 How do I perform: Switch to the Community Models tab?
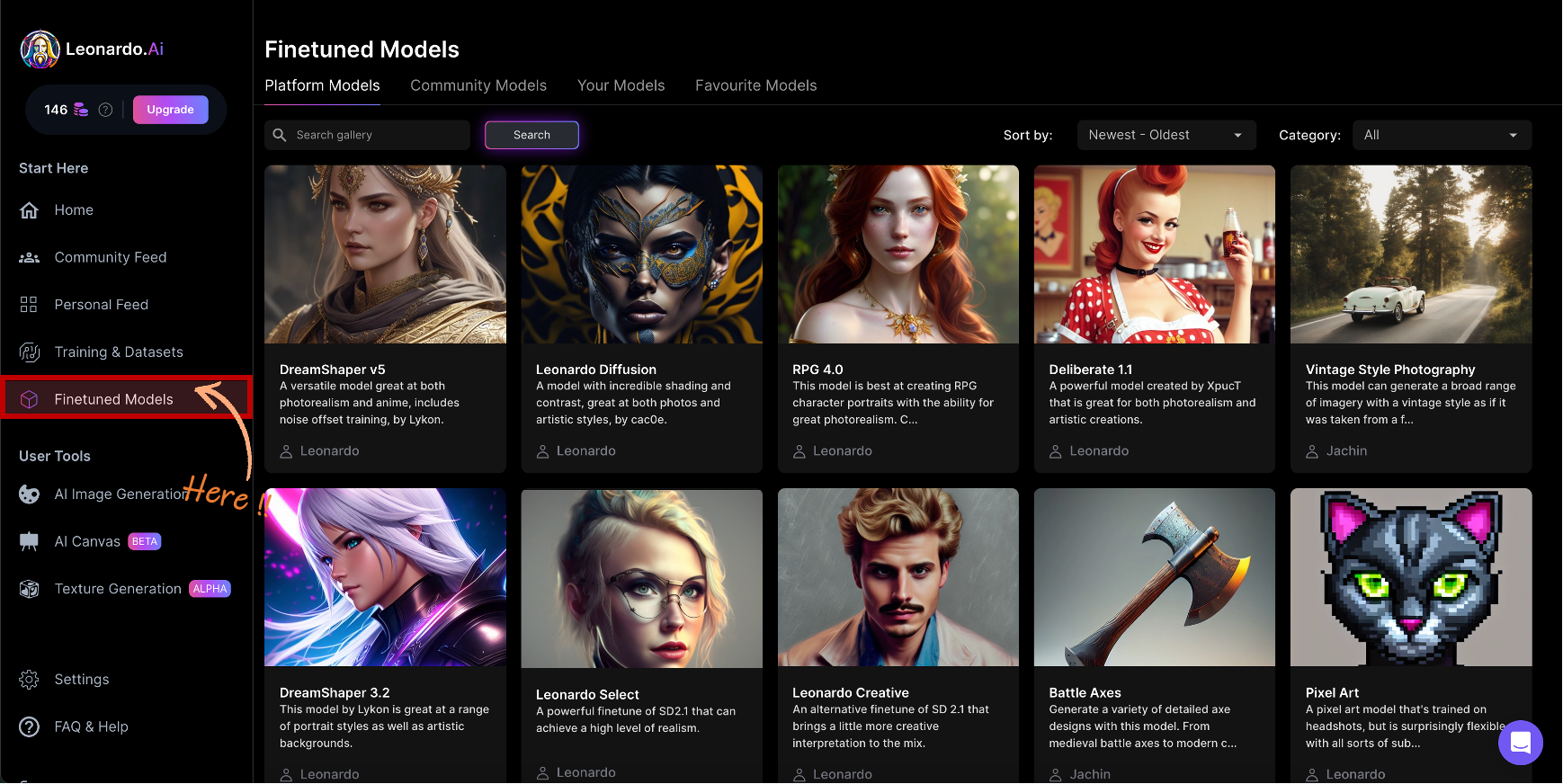[478, 85]
